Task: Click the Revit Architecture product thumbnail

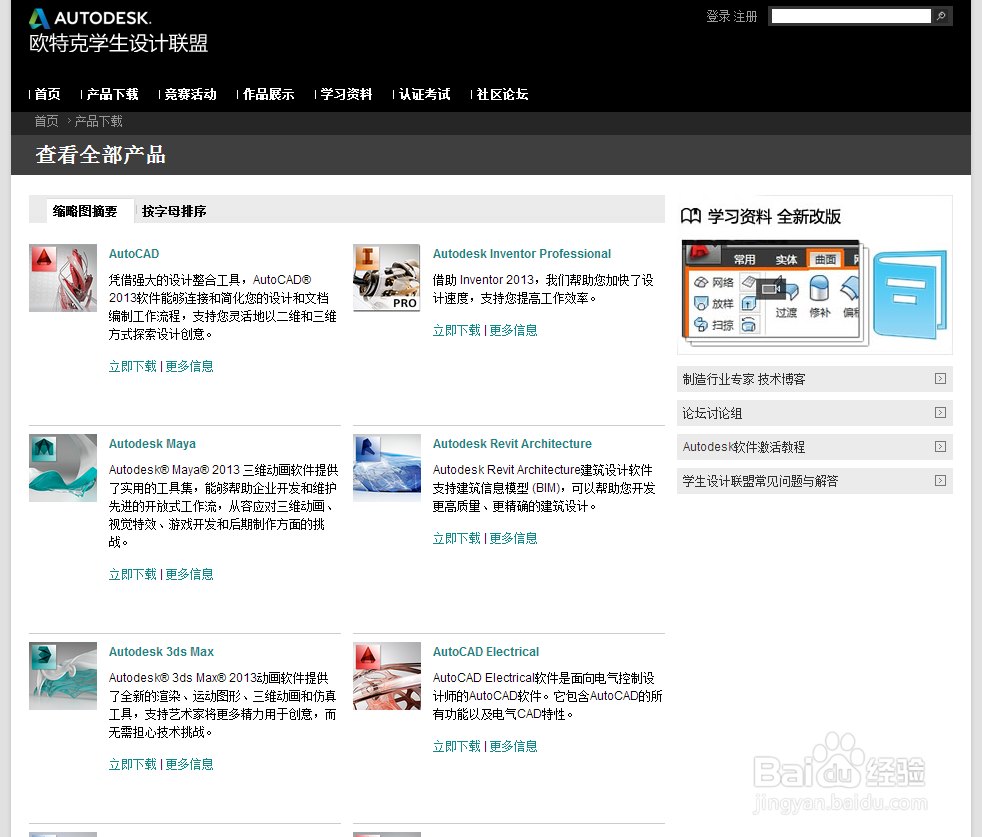Action: (386, 468)
